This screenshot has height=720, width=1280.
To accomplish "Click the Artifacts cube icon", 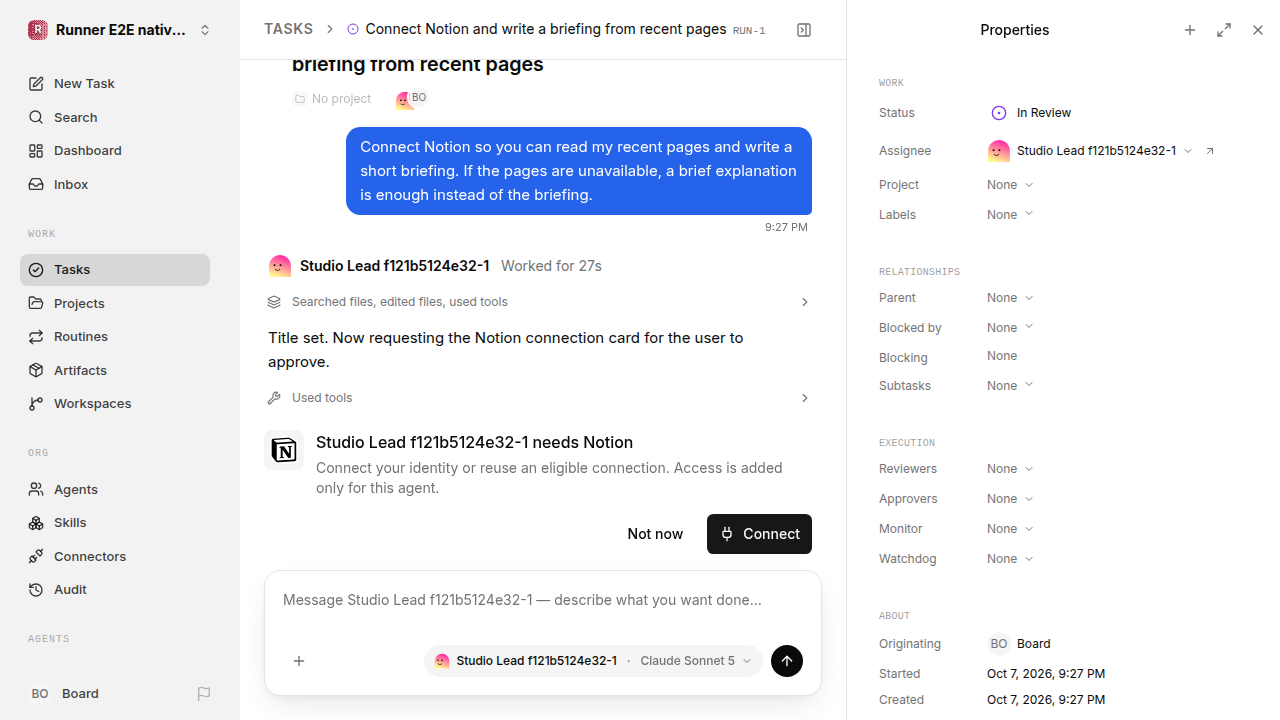I will [x=36, y=370].
